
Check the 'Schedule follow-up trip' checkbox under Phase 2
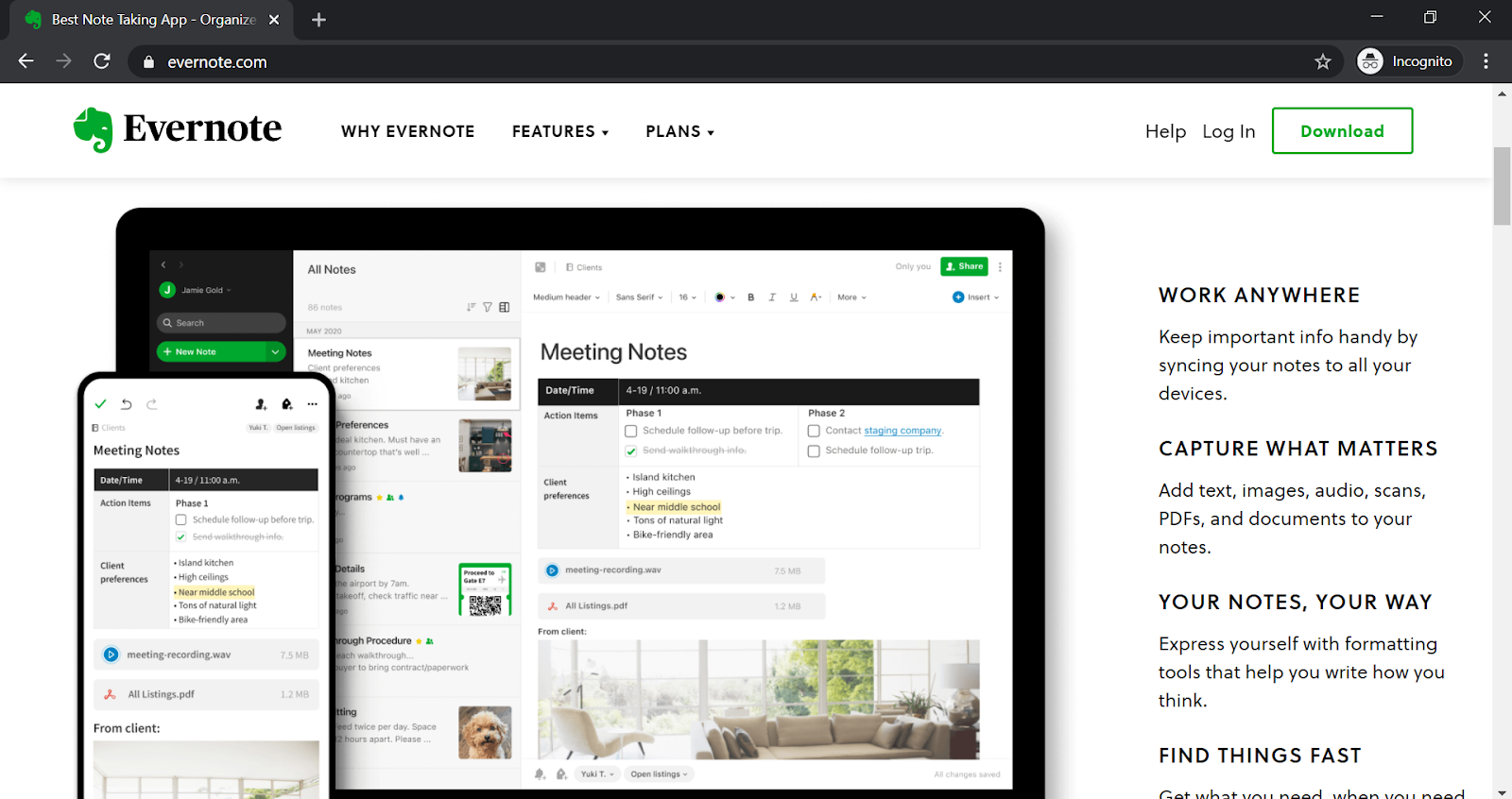click(x=814, y=451)
